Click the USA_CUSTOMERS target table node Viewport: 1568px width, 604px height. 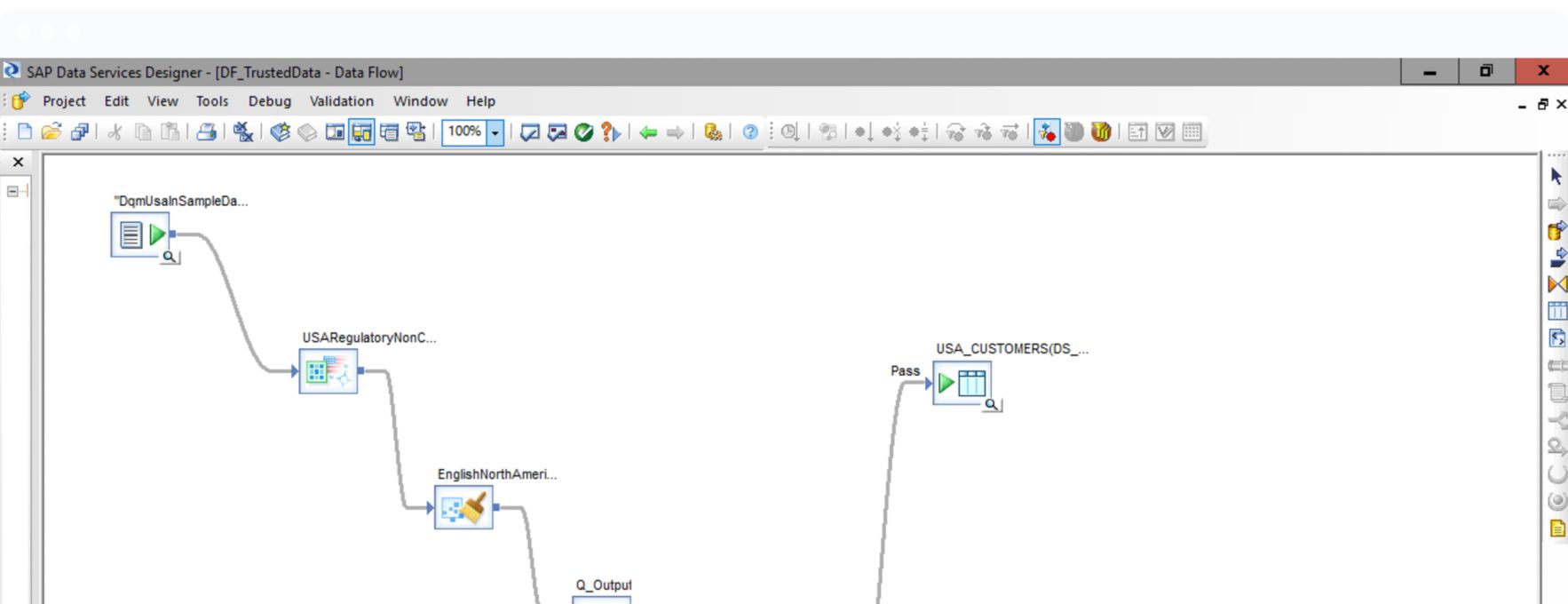click(x=962, y=383)
